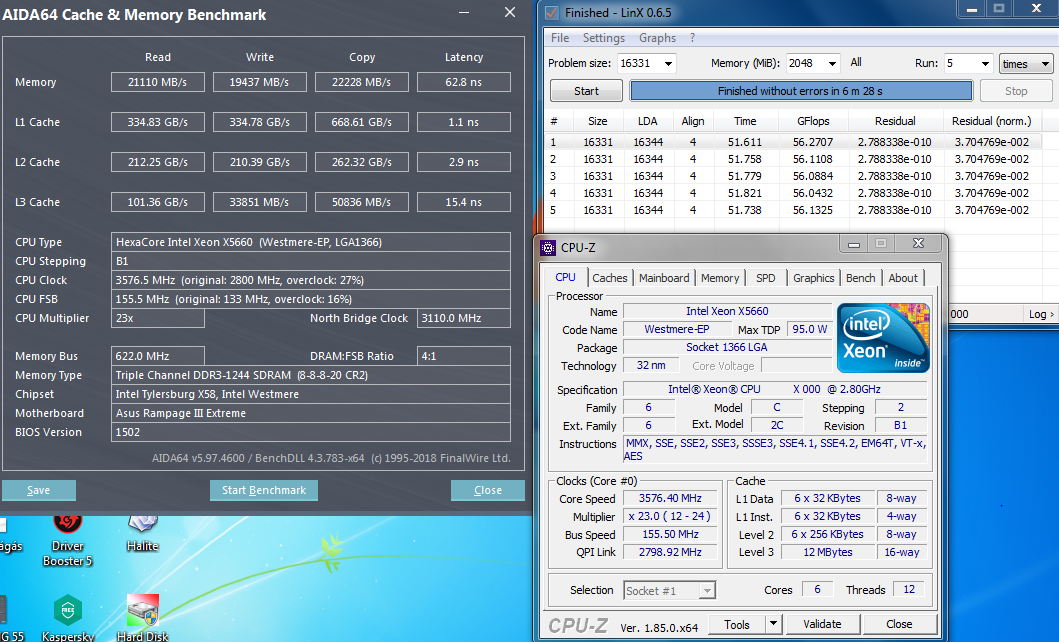Click the Validate button in CPU-Z

pyautogui.click(x=822, y=624)
